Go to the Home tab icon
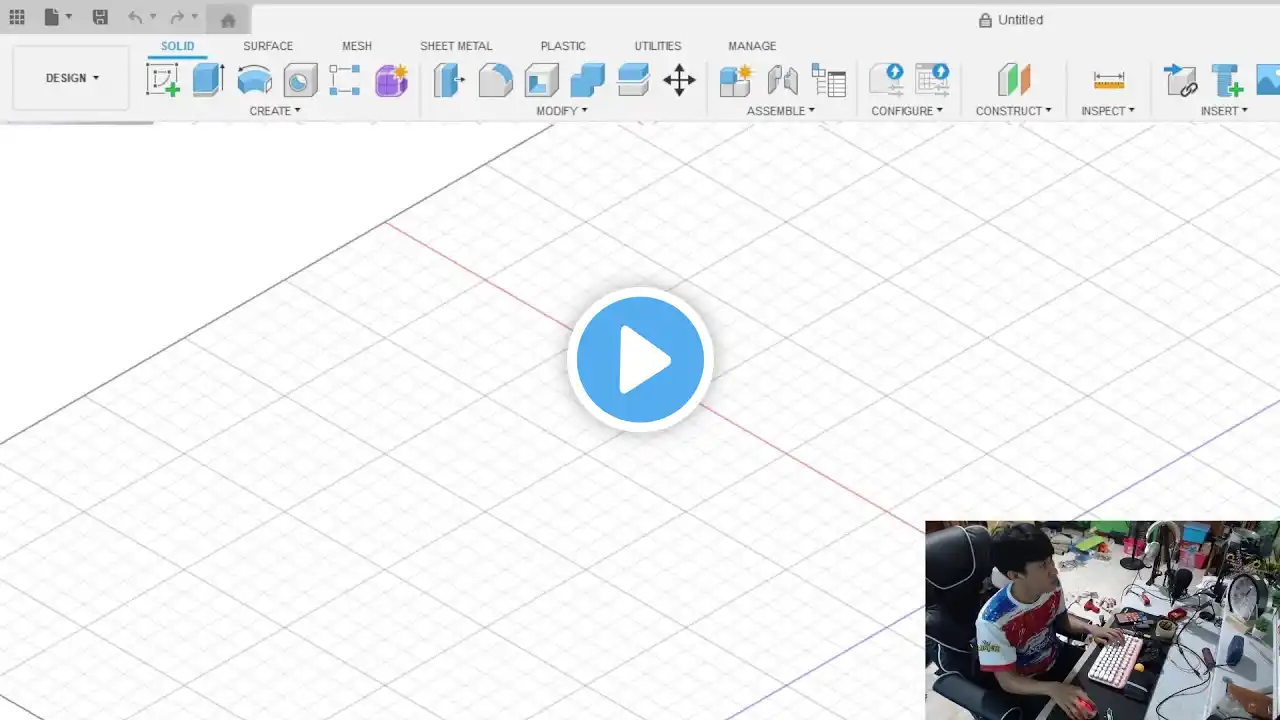Viewport: 1280px width, 720px height. [x=228, y=19]
